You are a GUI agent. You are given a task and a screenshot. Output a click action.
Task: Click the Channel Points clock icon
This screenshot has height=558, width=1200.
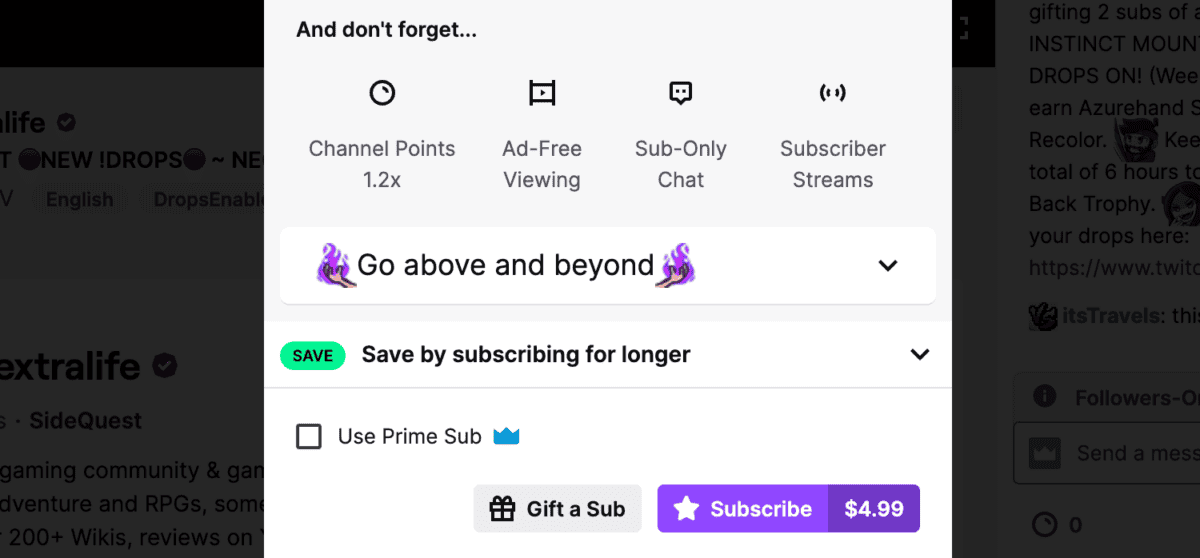382,93
